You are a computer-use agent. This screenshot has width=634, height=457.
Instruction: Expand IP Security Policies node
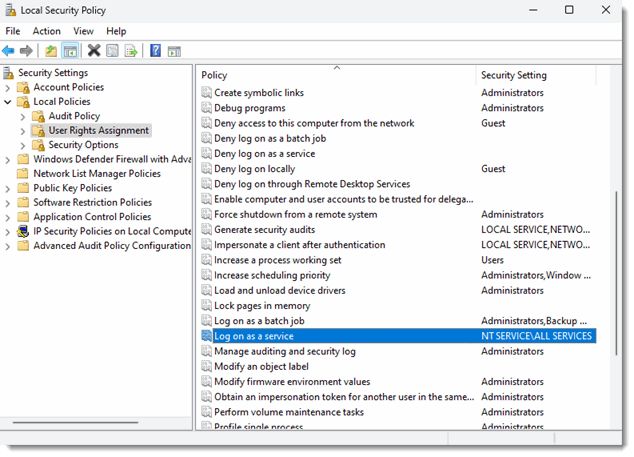(x=8, y=232)
